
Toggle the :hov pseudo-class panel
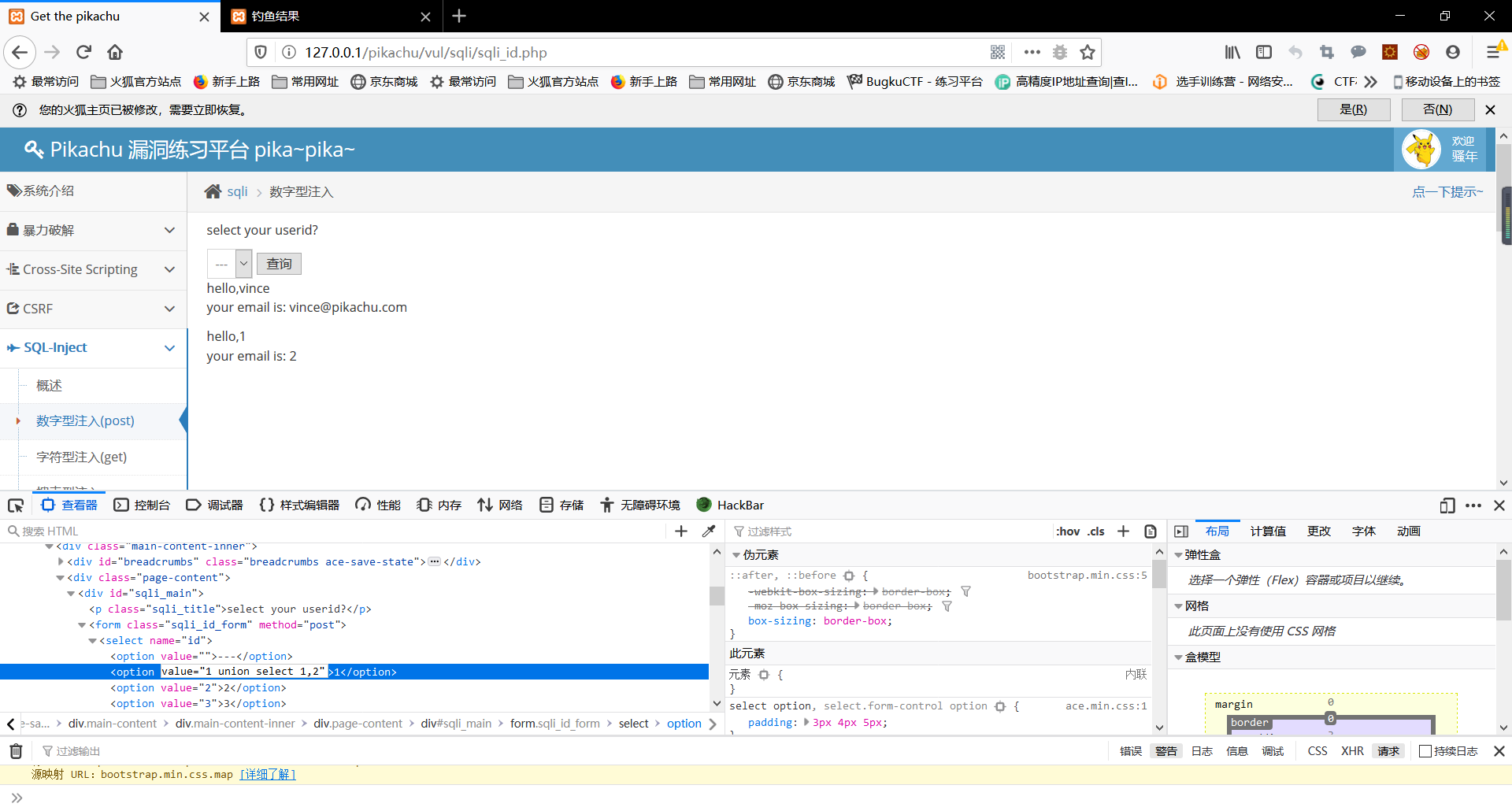[x=1068, y=531]
